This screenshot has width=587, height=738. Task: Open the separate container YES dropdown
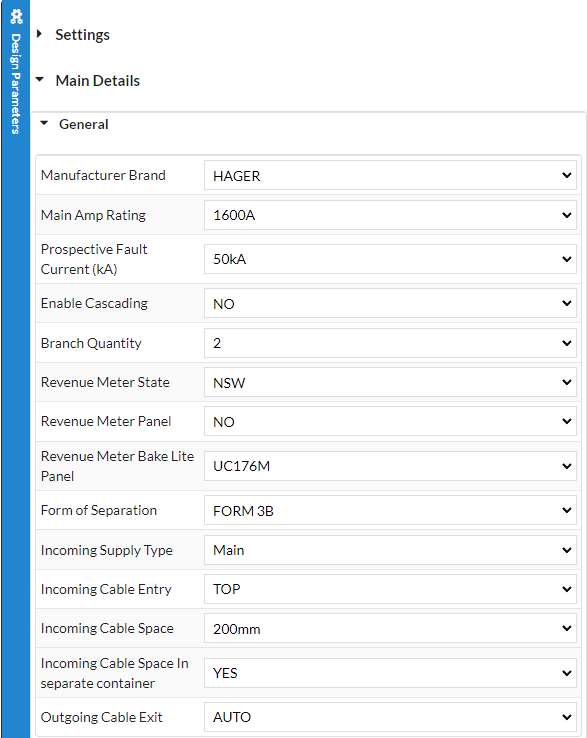(x=390, y=673)
